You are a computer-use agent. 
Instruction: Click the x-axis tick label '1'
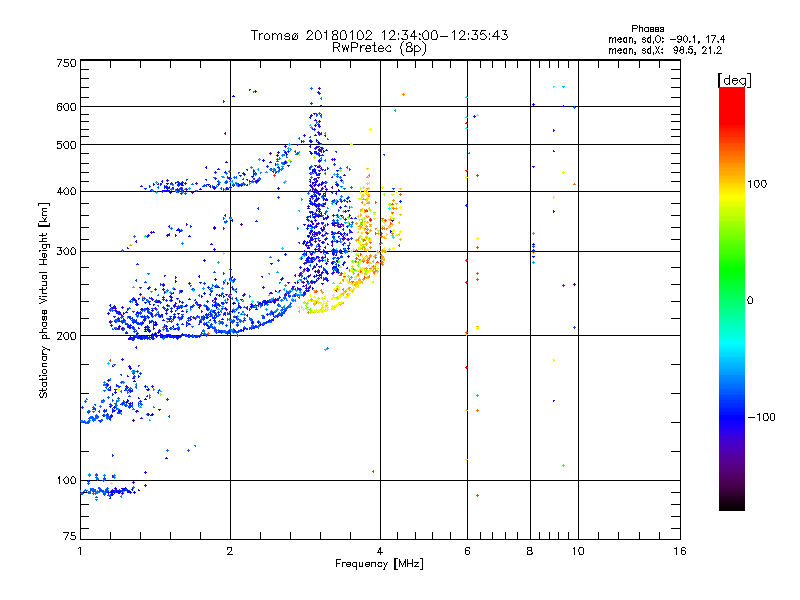pyautogui.click(x=80, y=551)
